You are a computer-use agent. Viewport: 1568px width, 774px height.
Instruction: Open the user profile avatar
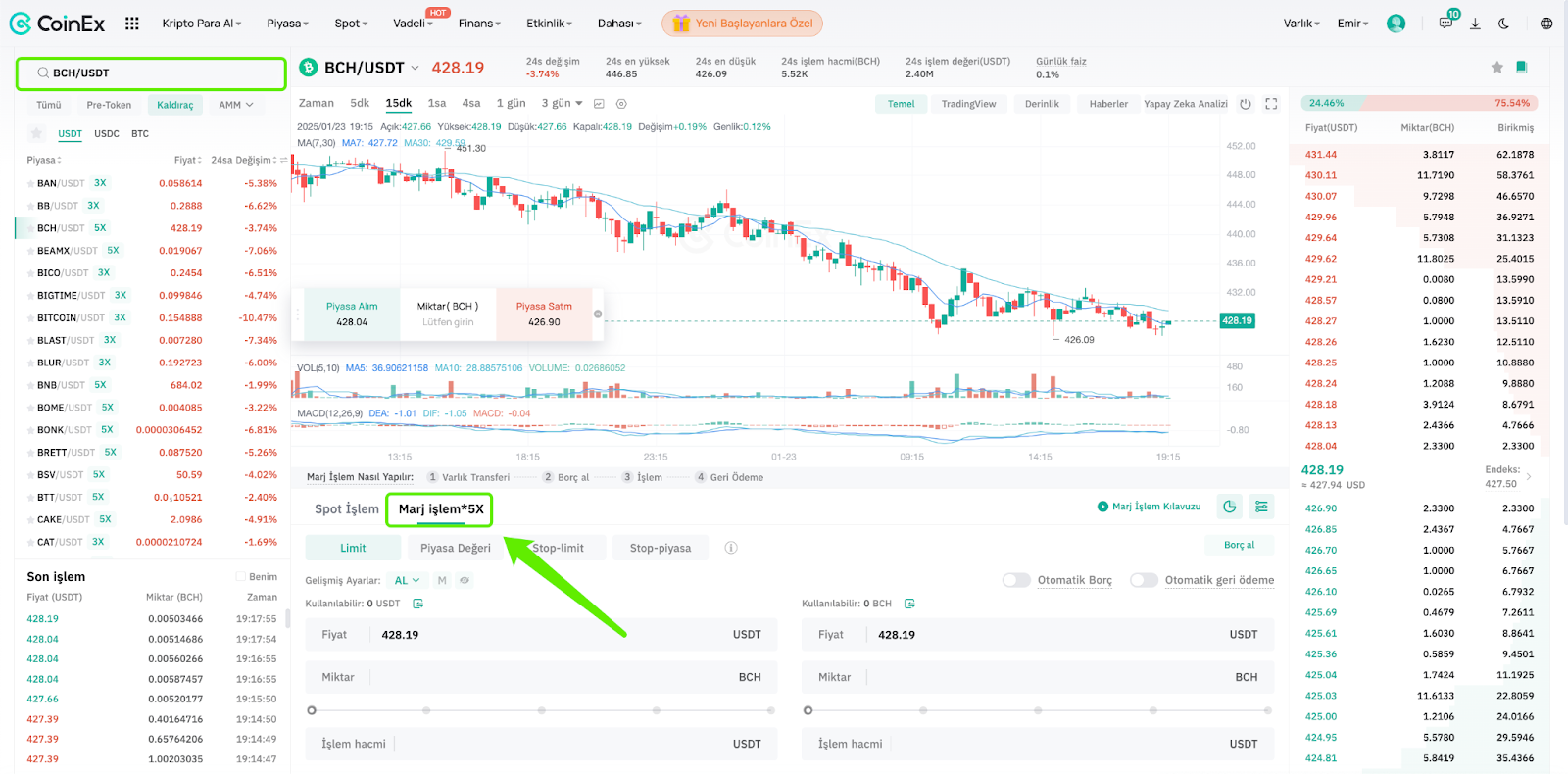tap(1396, 23)
